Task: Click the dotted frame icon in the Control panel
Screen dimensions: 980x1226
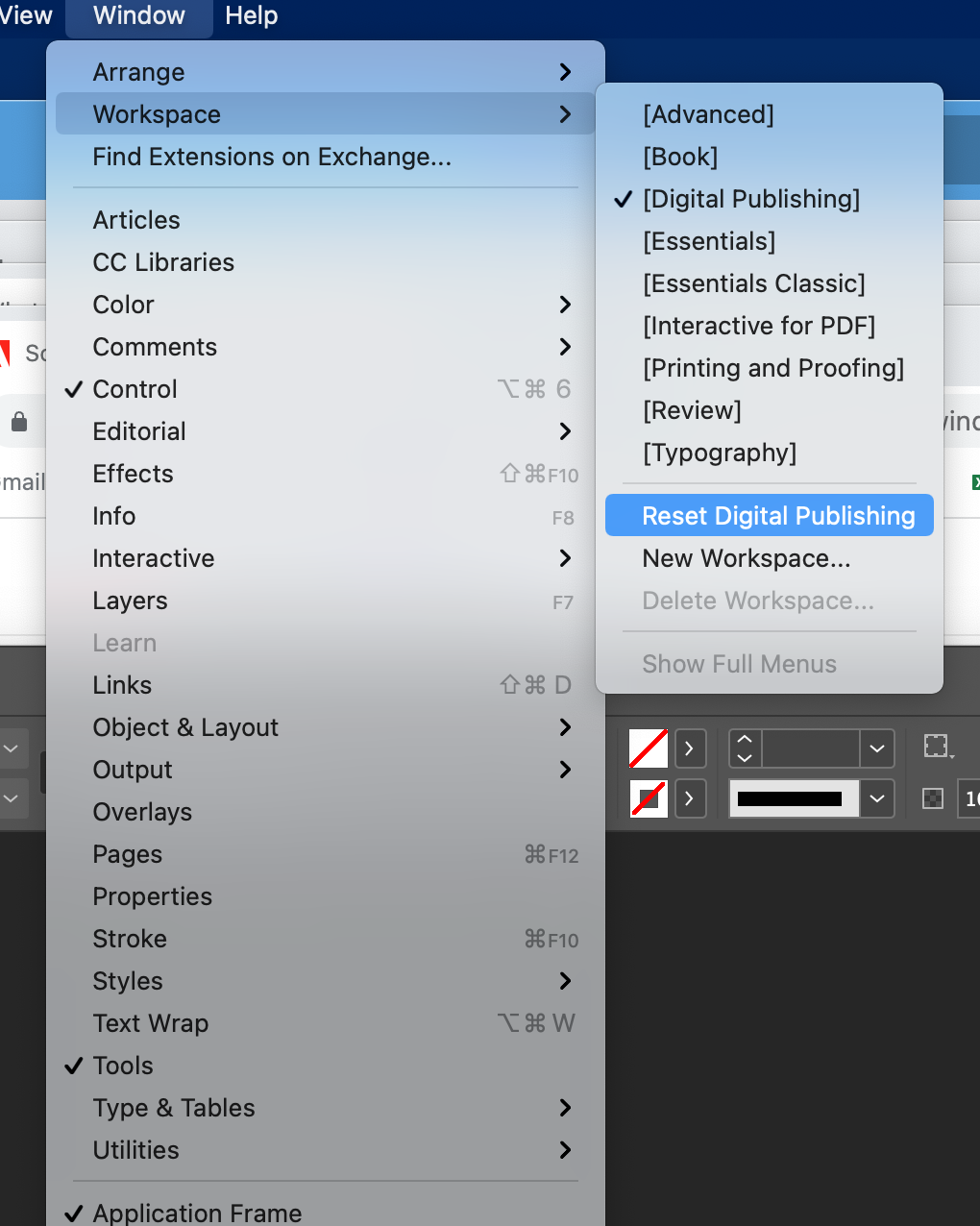Action: [x=936, y=746]
